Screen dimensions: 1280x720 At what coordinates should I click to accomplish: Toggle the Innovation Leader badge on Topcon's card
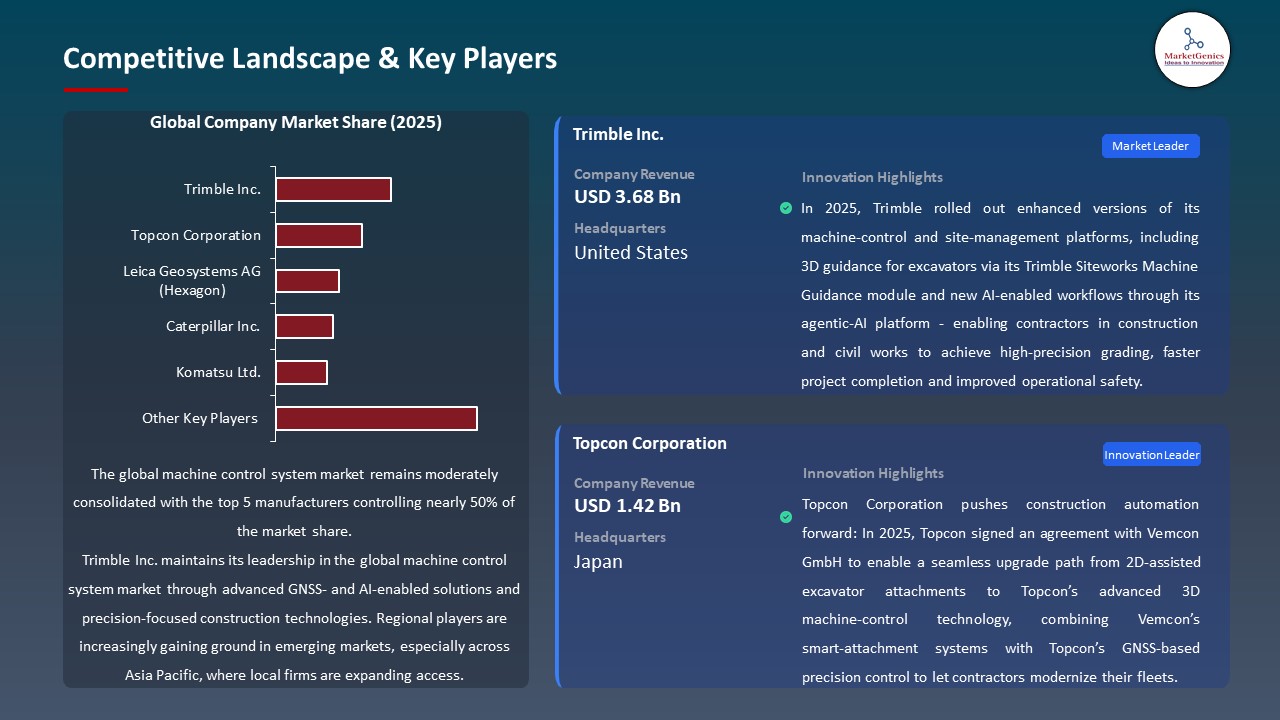coord(1151,453)
